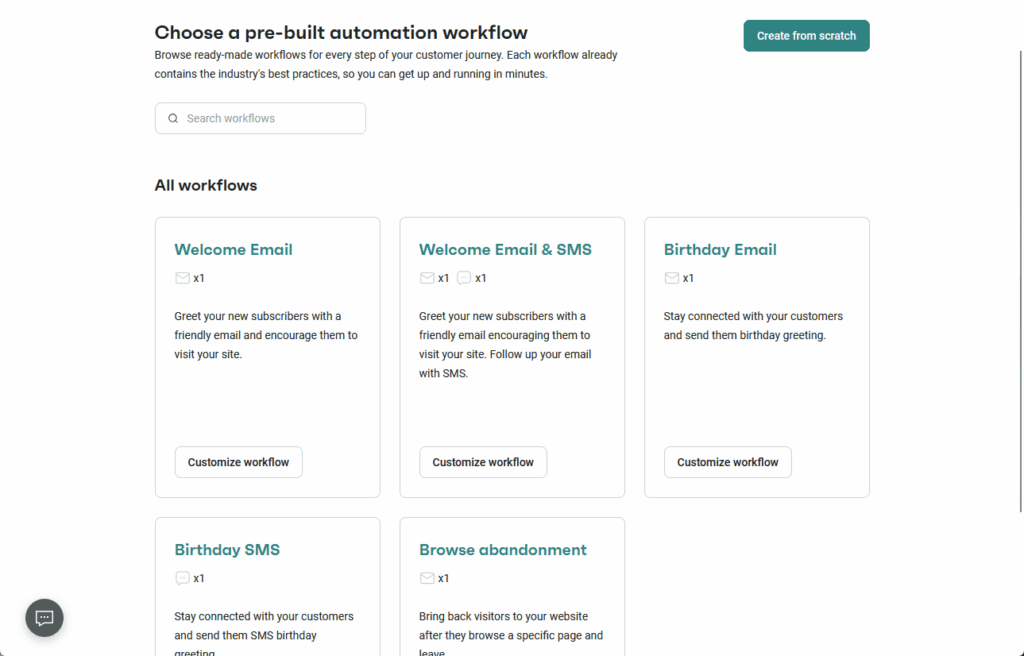
Task: Open the Welcome Email & SMS title
Action: point(505,250)
